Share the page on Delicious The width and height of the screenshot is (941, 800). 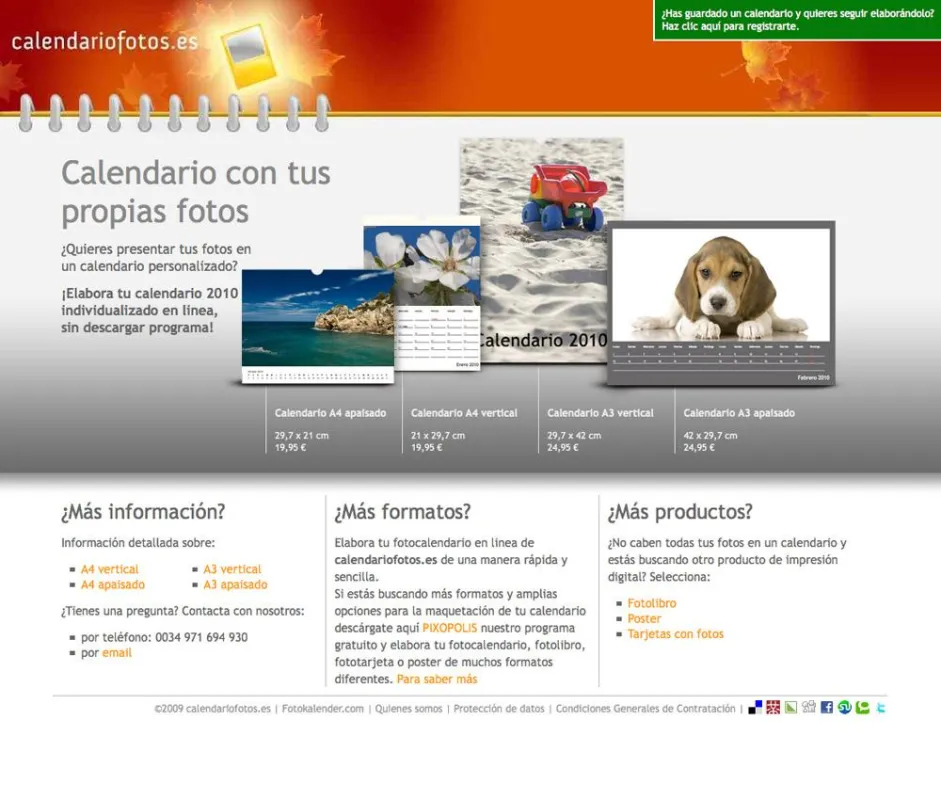[755, 708]
